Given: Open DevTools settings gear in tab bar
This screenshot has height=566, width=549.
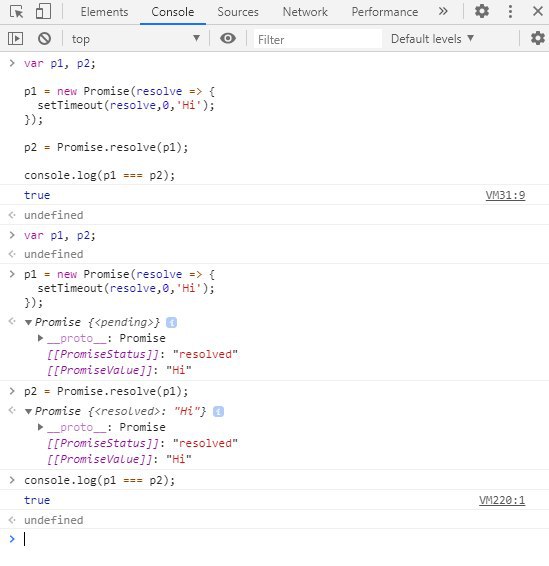Looking at the screenshot, I should 482,12.
